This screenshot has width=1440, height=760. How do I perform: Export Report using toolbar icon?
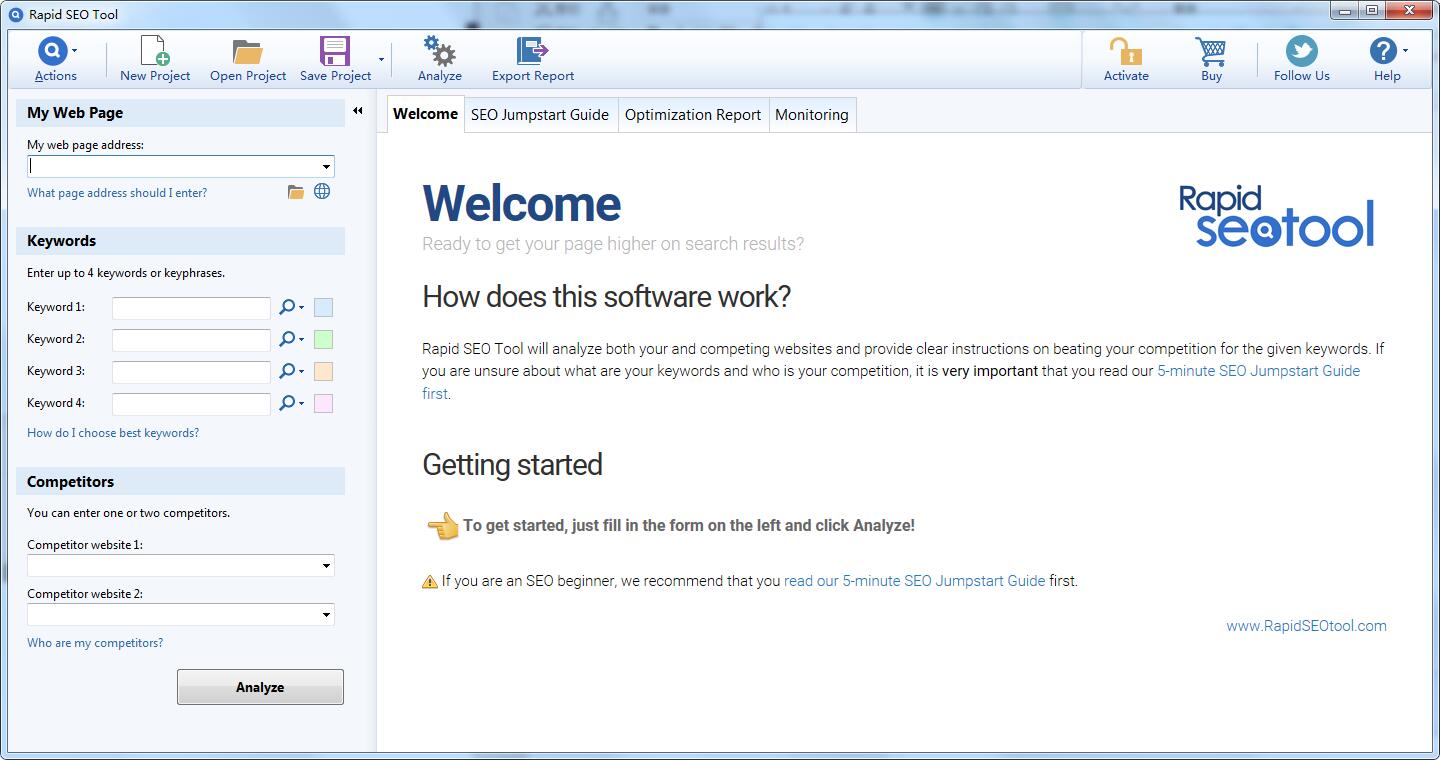[532, 57]
